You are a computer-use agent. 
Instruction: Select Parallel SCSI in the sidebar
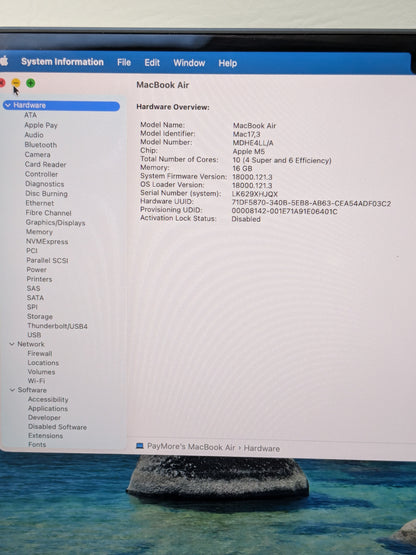[47, 260]
